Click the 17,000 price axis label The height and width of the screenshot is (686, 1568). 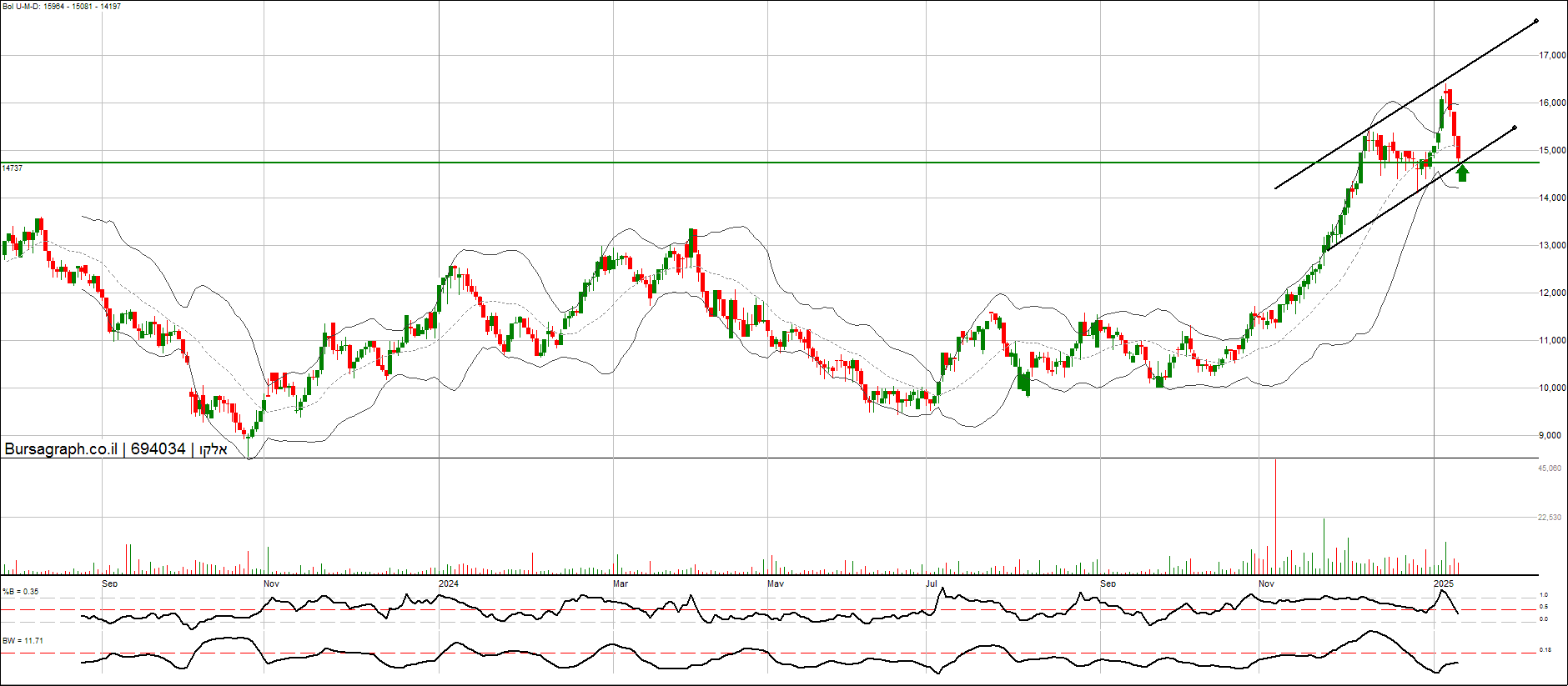pyautogui.click(x=1552, y=56)
